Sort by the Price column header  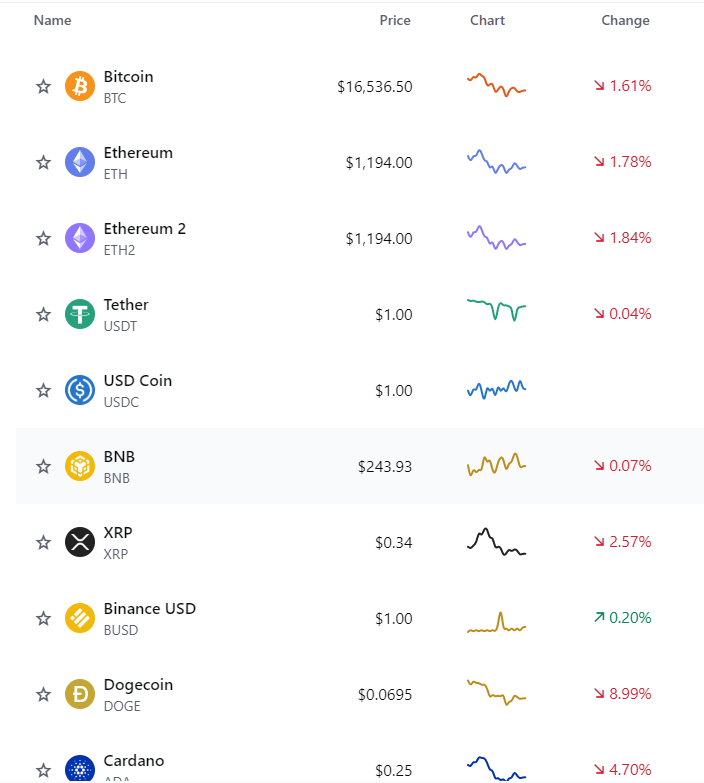point(395,20)
